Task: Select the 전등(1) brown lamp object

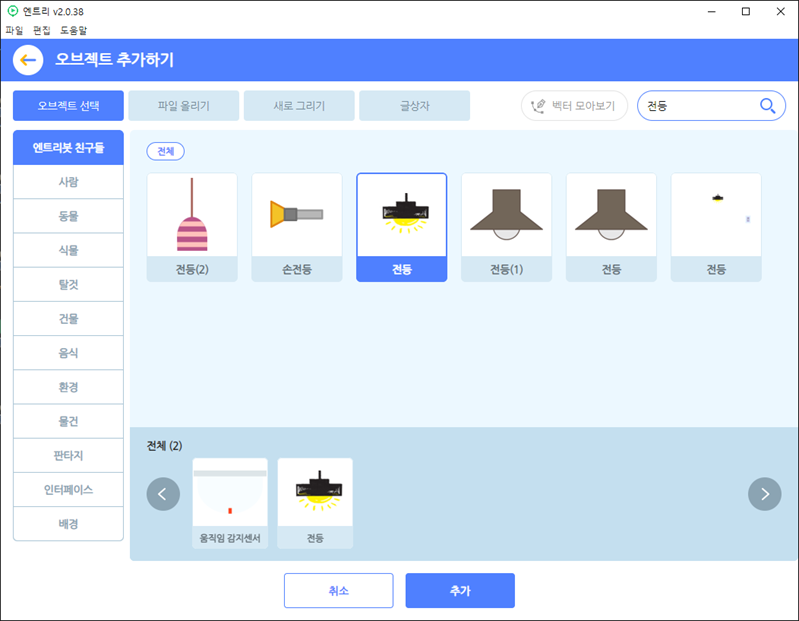Action: (507, 227)
